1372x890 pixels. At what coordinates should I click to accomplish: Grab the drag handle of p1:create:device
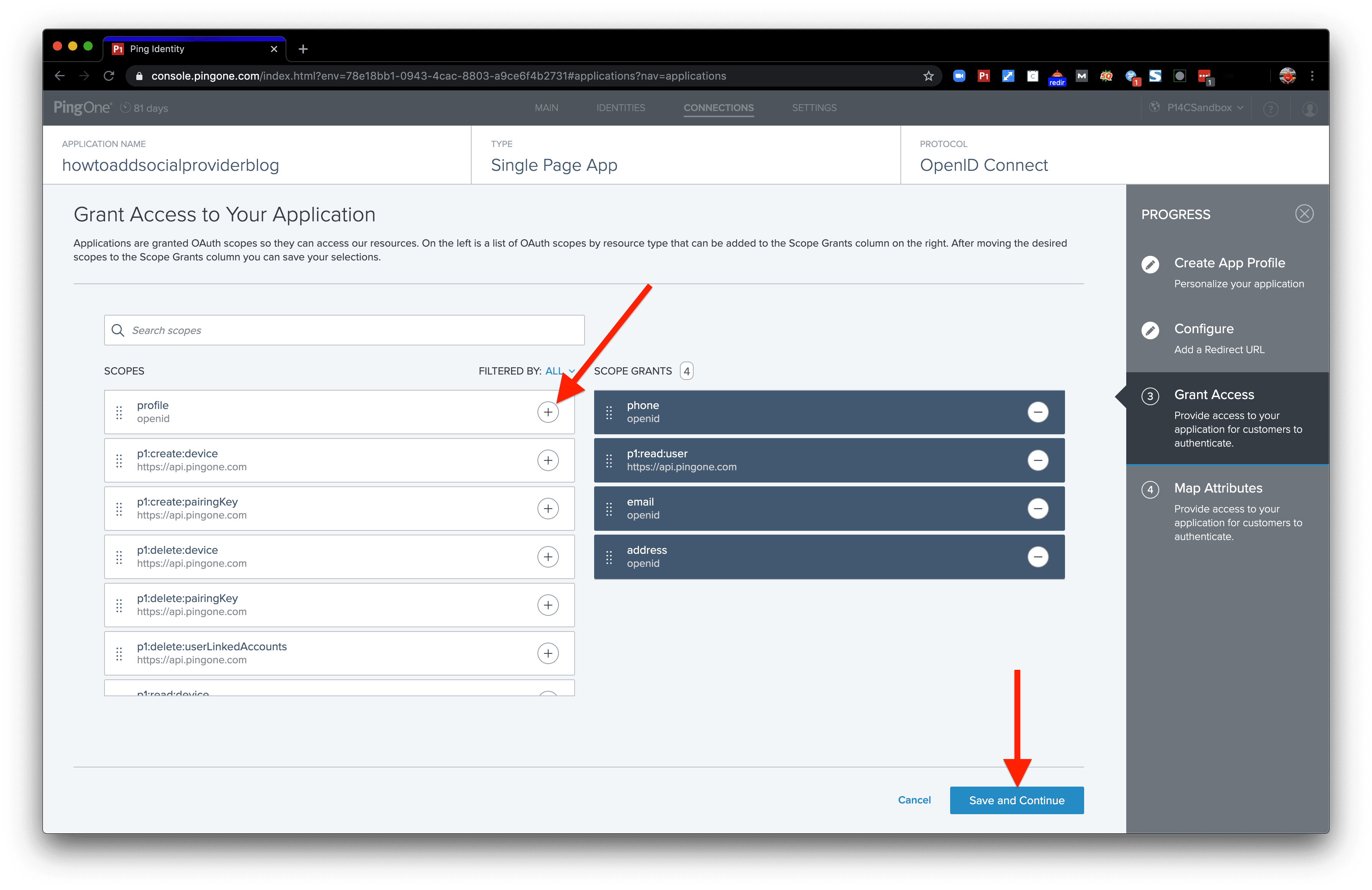pyautogui.click(x=119, y=460)
